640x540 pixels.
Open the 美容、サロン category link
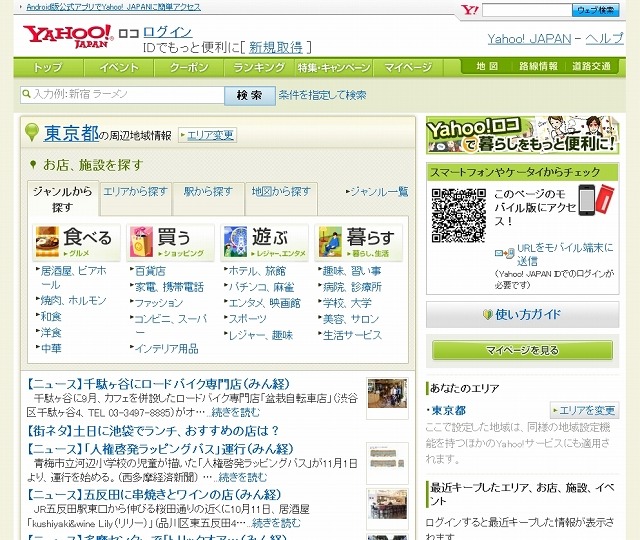(351, 319)
